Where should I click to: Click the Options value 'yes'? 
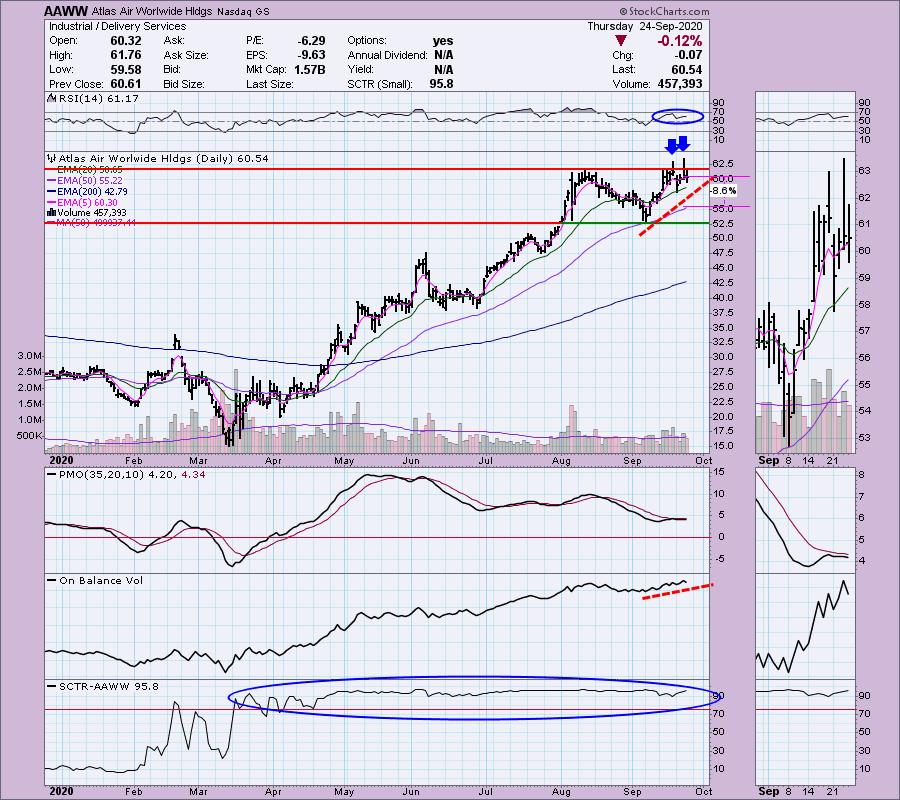pos(443,41)
